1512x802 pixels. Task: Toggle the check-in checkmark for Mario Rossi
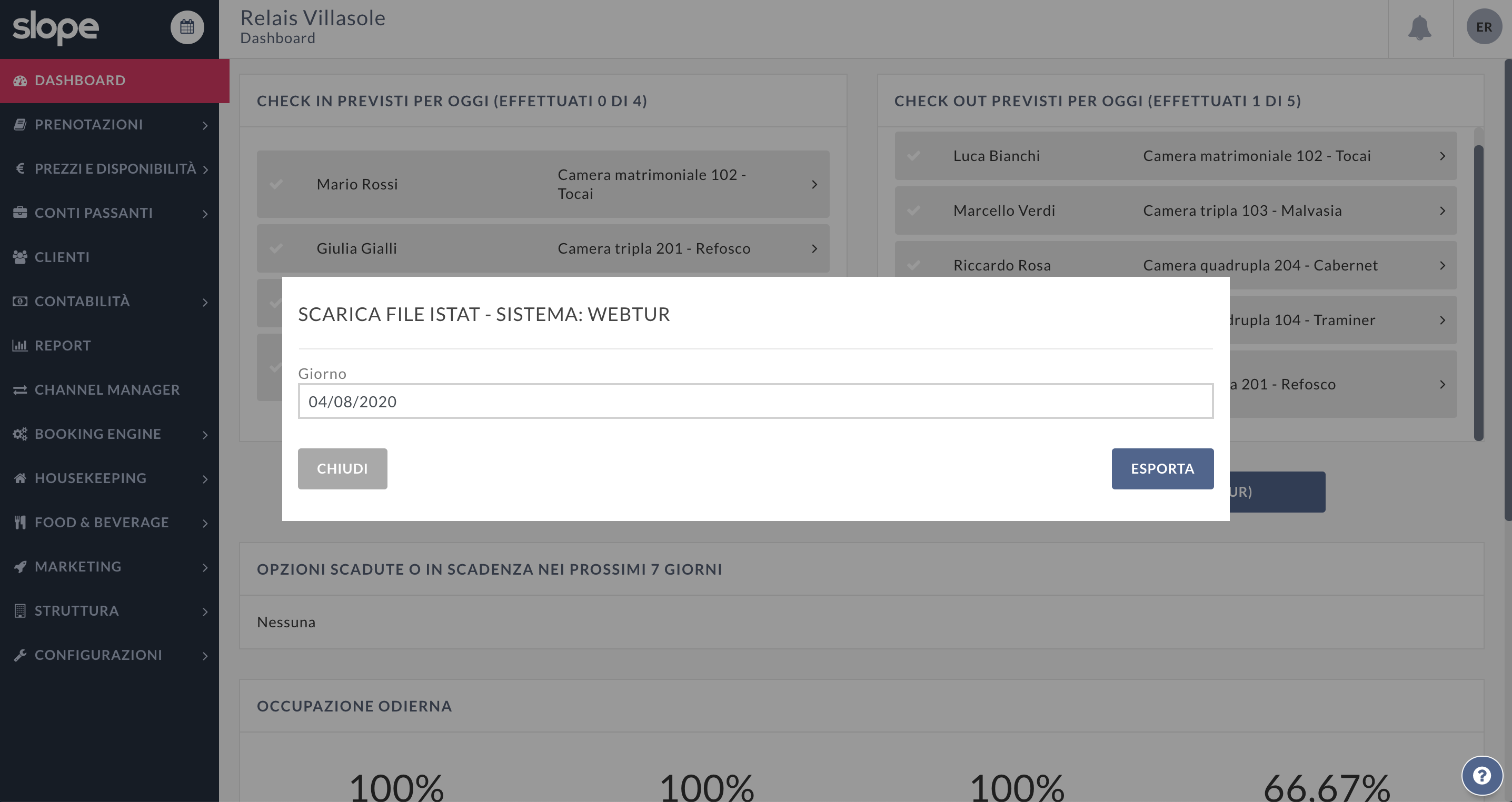tap(276, 184)
